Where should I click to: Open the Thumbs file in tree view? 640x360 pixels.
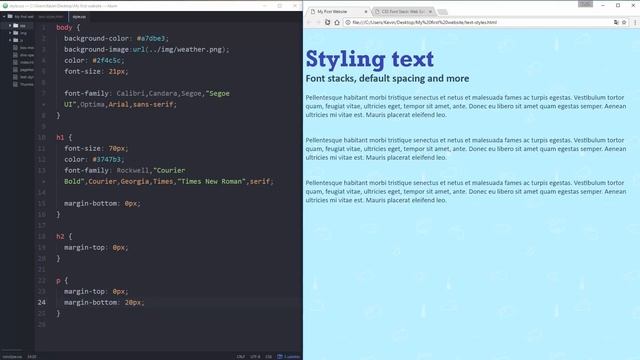[x=24, y=84]
